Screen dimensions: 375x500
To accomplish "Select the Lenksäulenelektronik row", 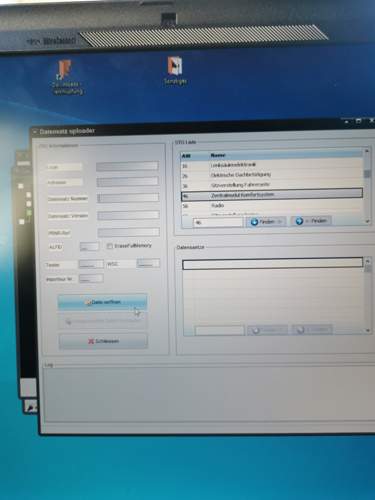I will 272,165.
